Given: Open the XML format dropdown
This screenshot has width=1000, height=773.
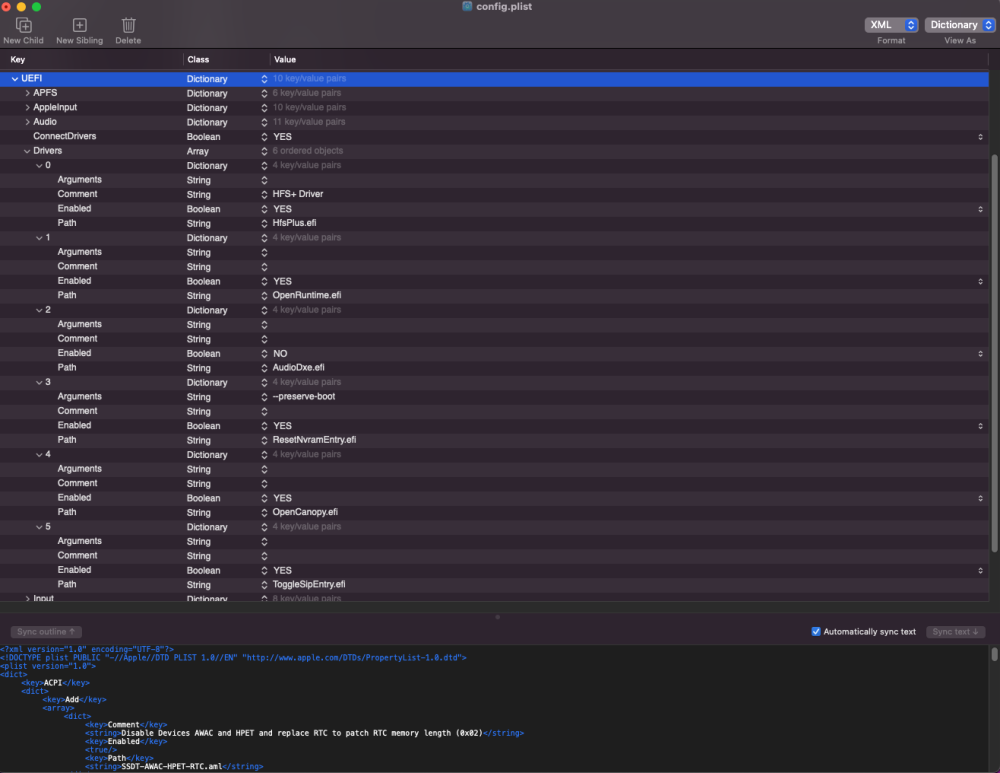Looking at the screenshot, I should (x=891, y=25).
